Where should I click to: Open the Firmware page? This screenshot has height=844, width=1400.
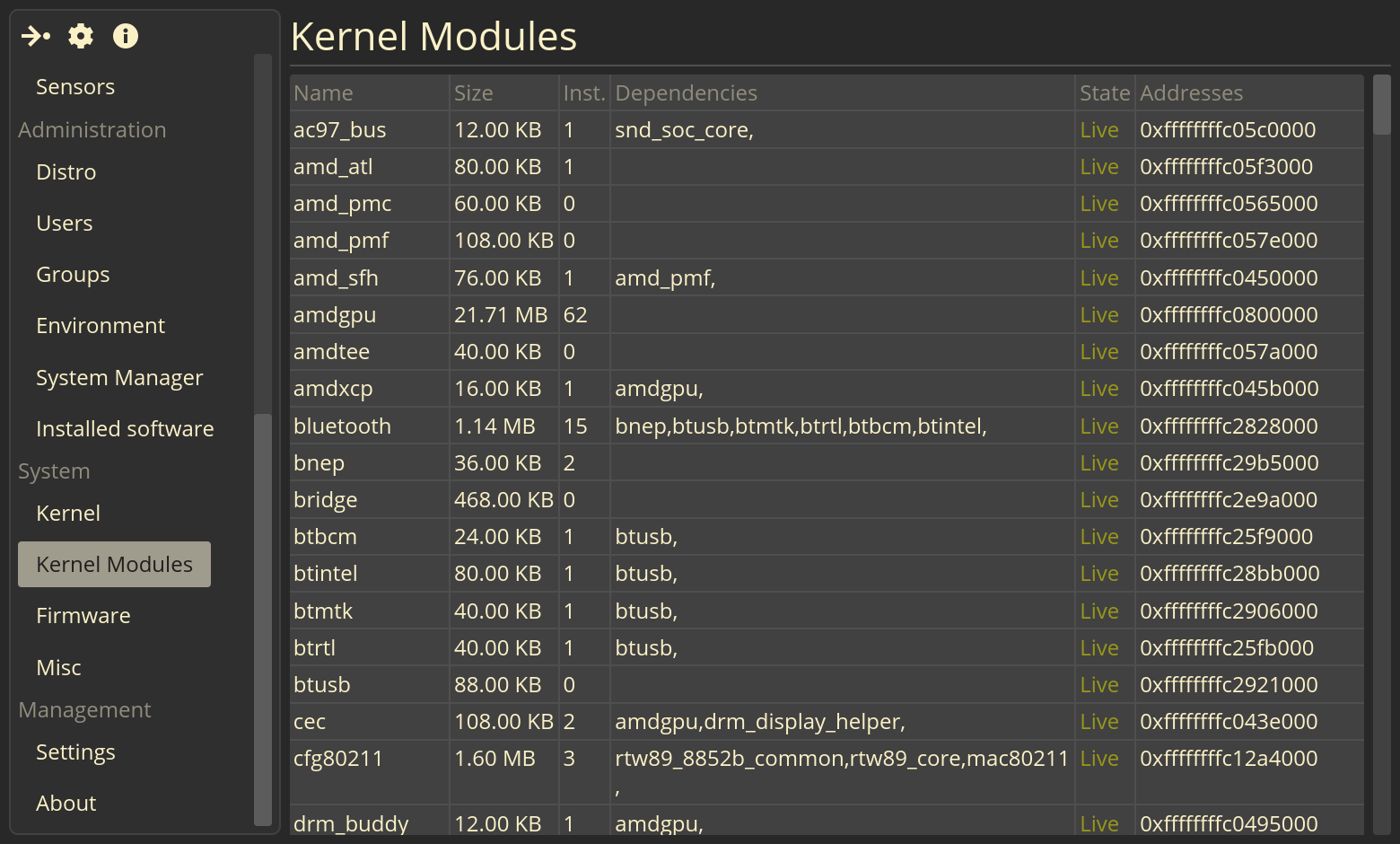(x=83, y=616)
